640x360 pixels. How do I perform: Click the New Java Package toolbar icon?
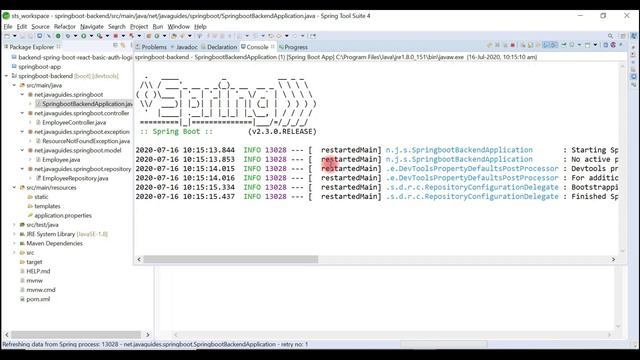pyautogui.click(x=149, y=36)
